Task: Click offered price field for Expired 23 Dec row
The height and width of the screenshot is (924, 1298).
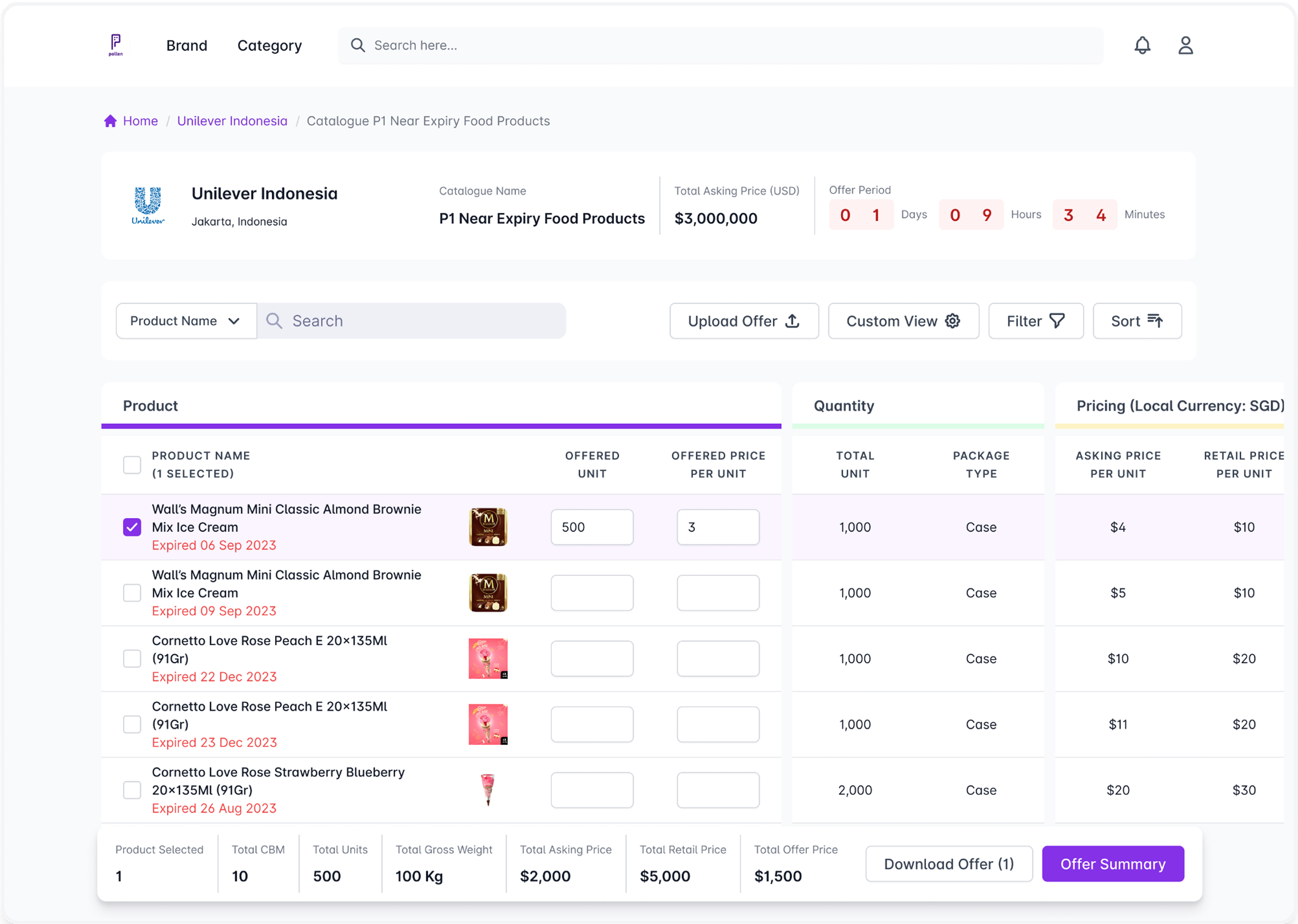Action: (718, 724)
